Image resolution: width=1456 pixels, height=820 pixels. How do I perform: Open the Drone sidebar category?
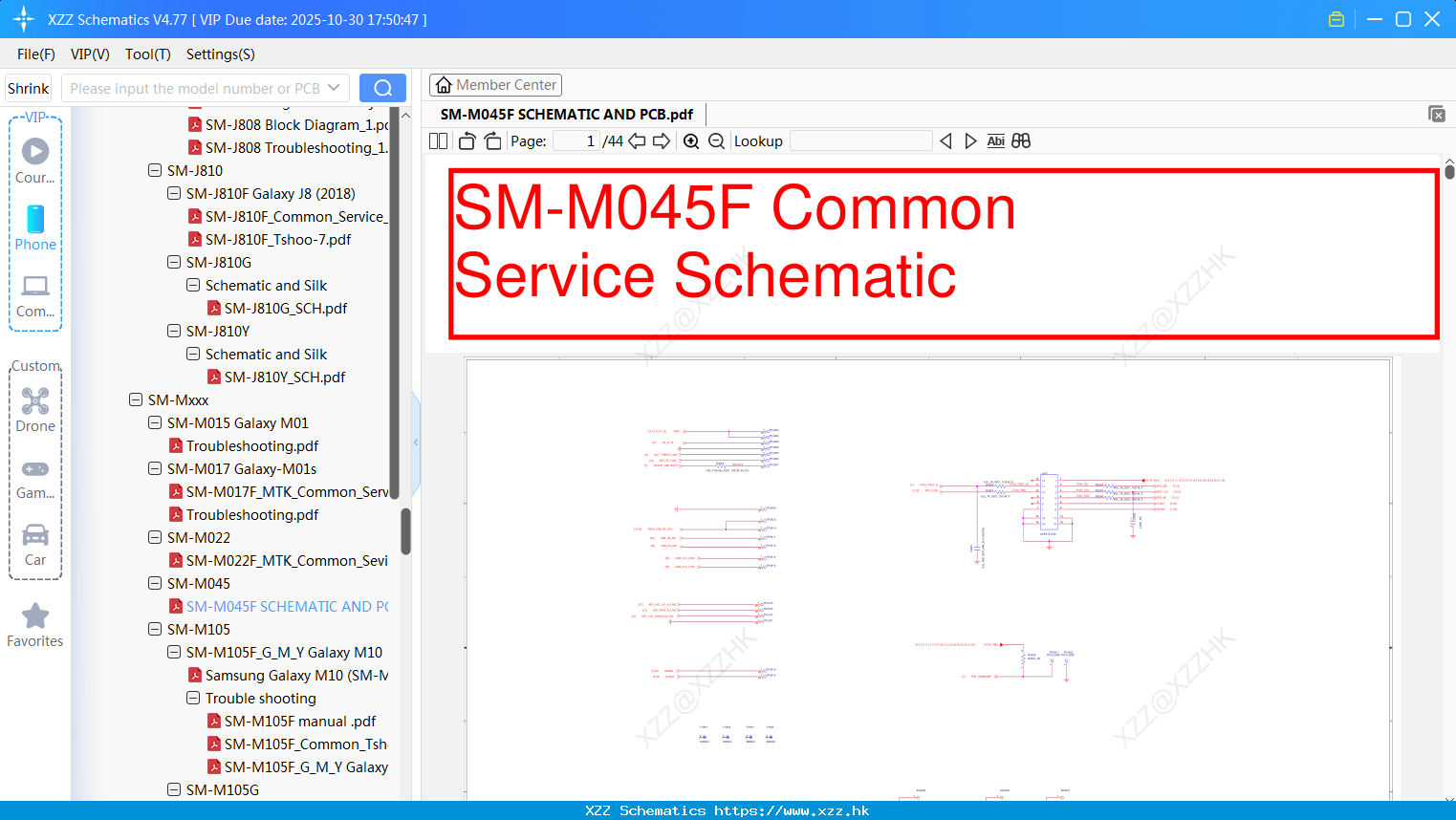click(35, 410)
